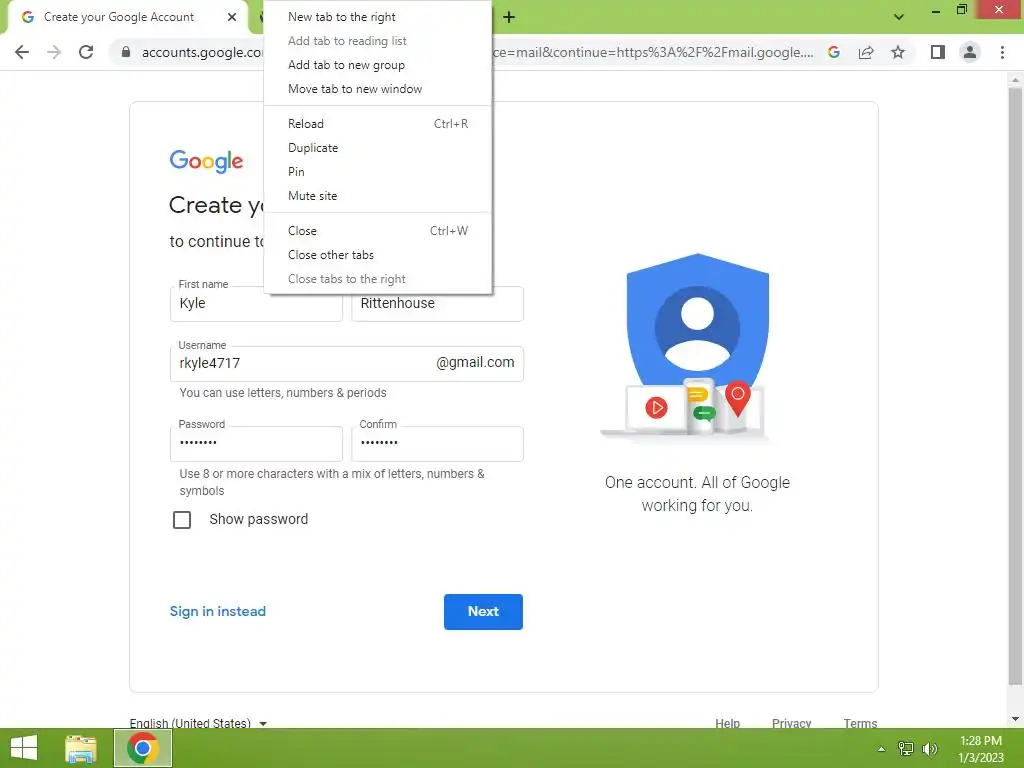The width and height of the screenshot is (1024, 768).
Task: Click the scrollbar up arrow
Action: [1015, 80]
